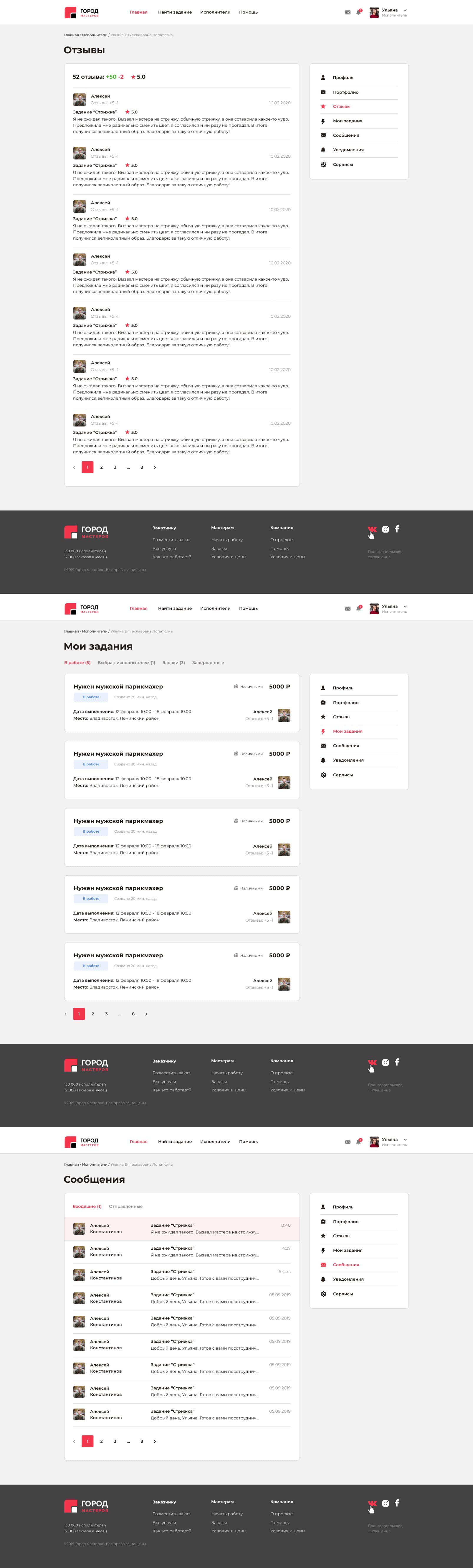The width and height of the screenshot is (473, 1568).
Task: Select the Входящие (1) tab
Action: [87, 1206]
